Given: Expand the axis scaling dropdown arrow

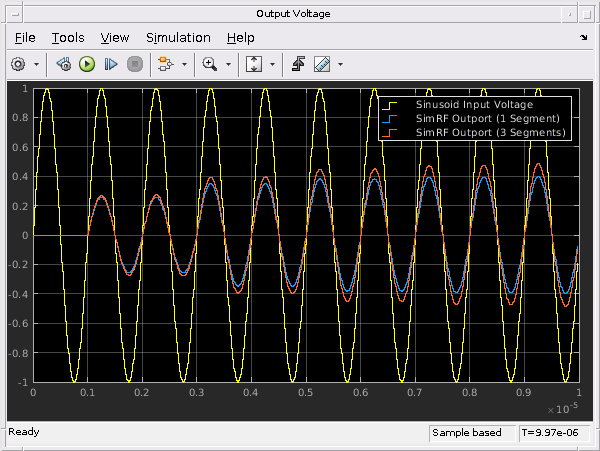Looking at the screenshot, I should coord(272,64).
